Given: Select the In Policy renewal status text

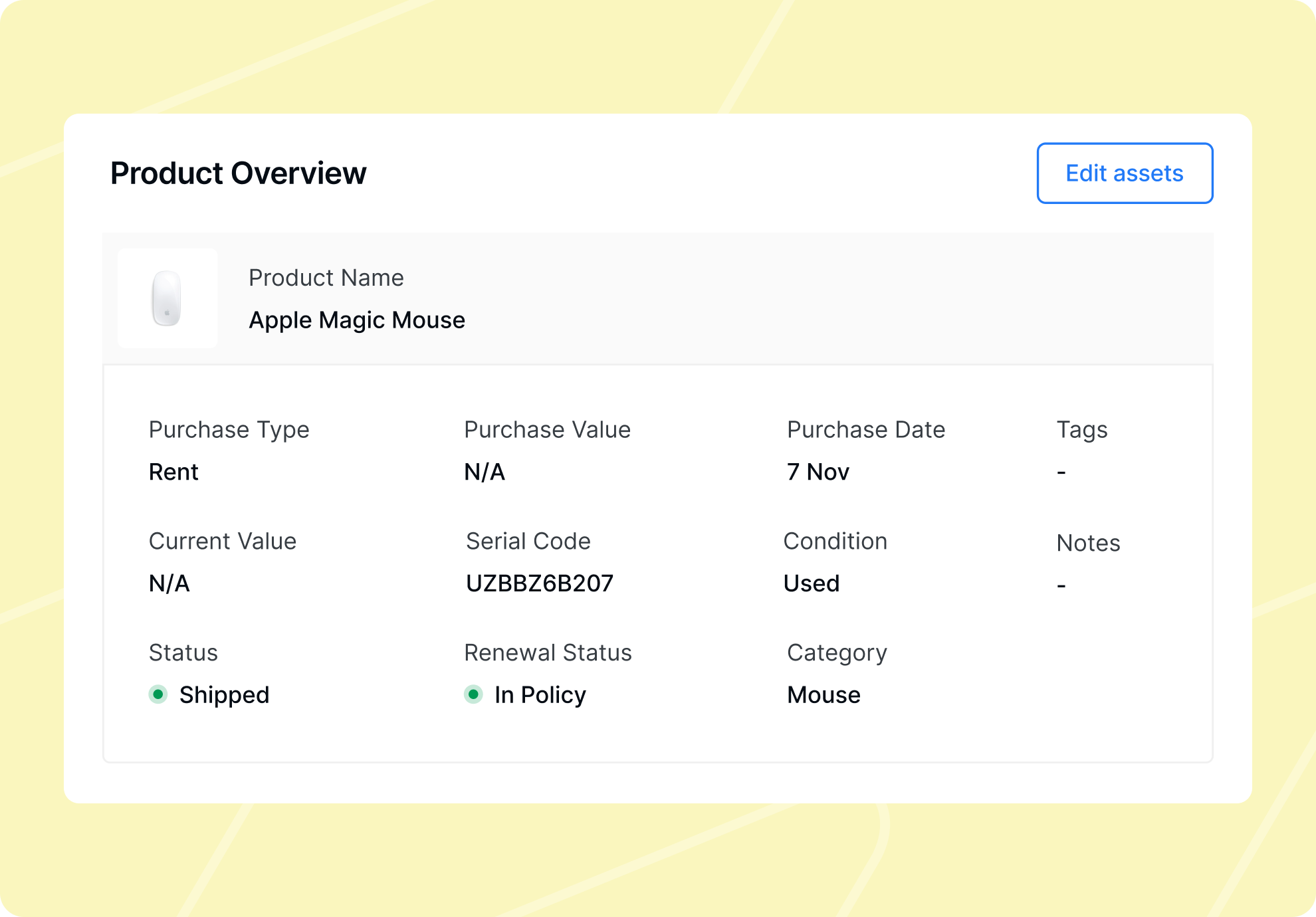Looking at the screenshot, I should (540, 695).
